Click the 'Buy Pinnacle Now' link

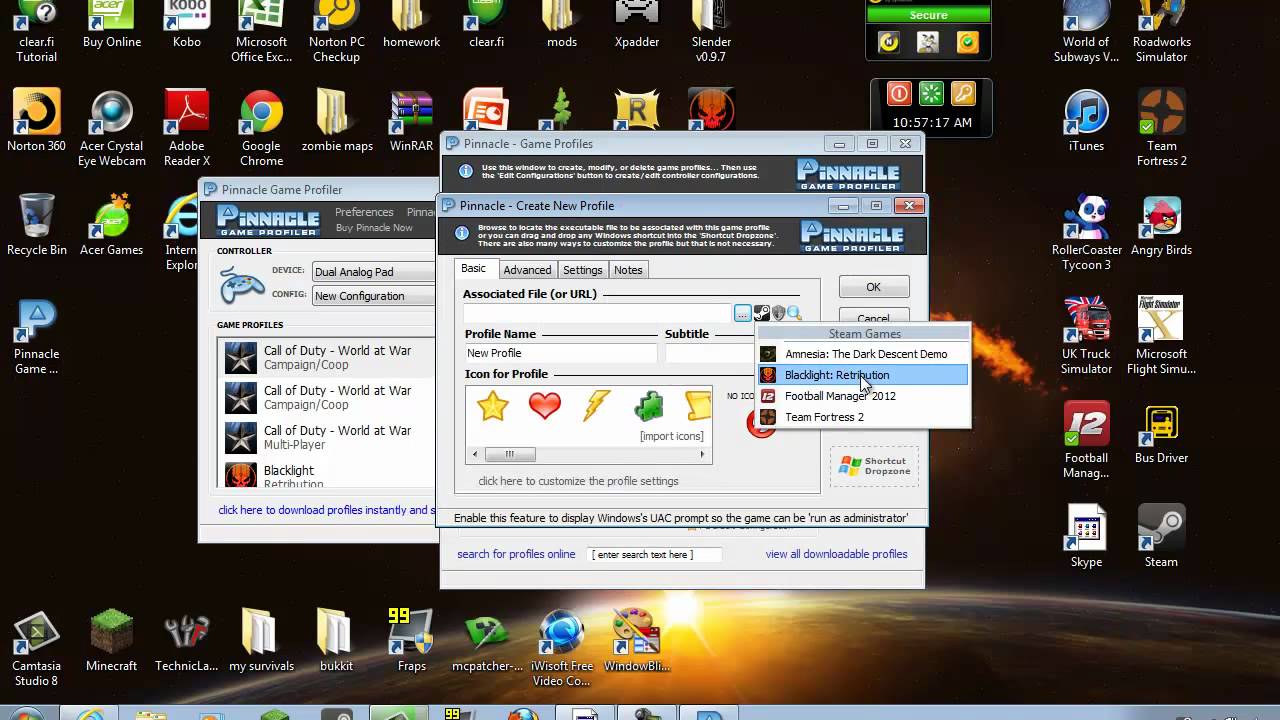coord(374,228)
